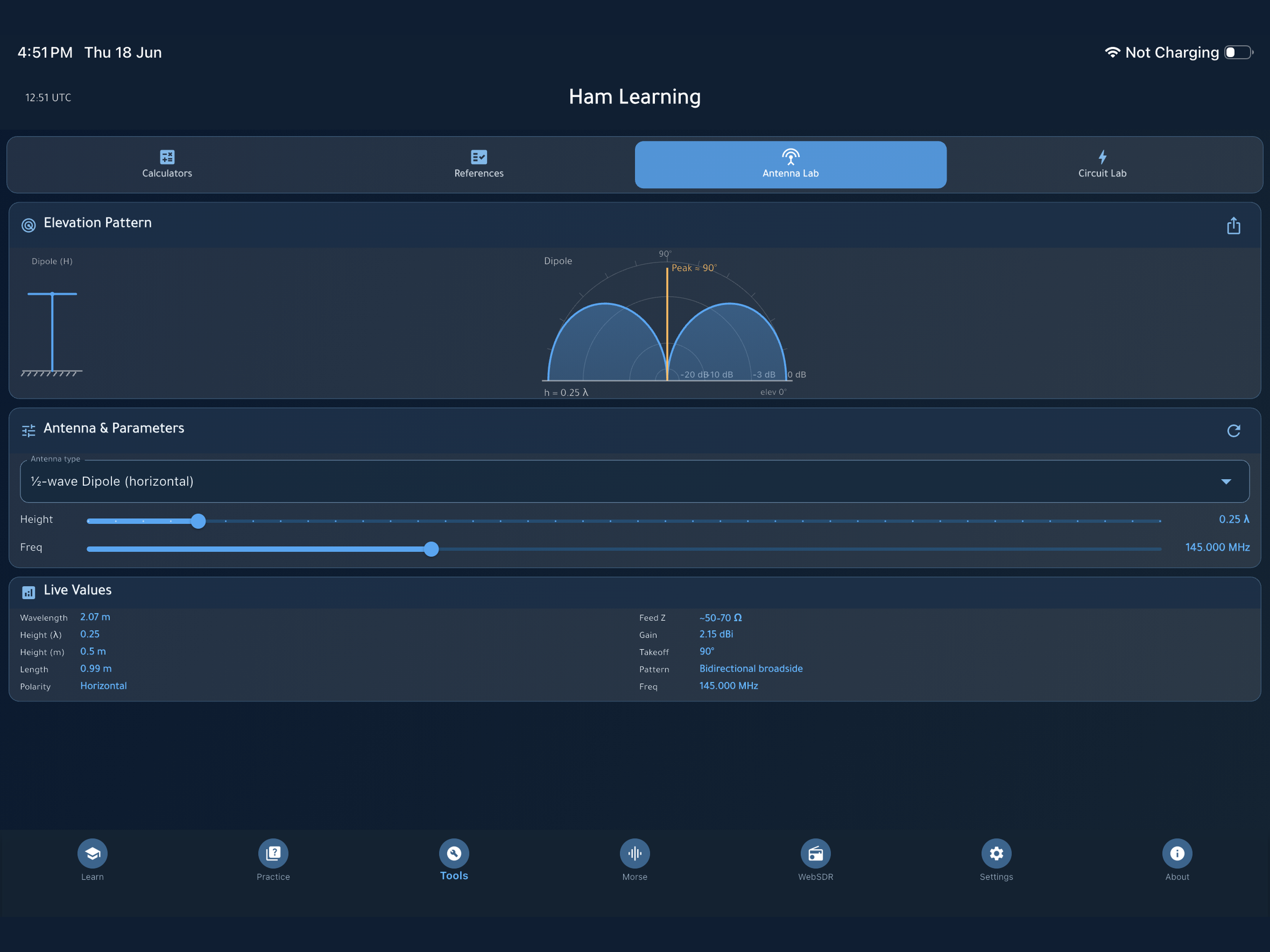Click the '145.000 MHz' slider value
Viewport: 1270px width, 952px height.
point(1217,547)
